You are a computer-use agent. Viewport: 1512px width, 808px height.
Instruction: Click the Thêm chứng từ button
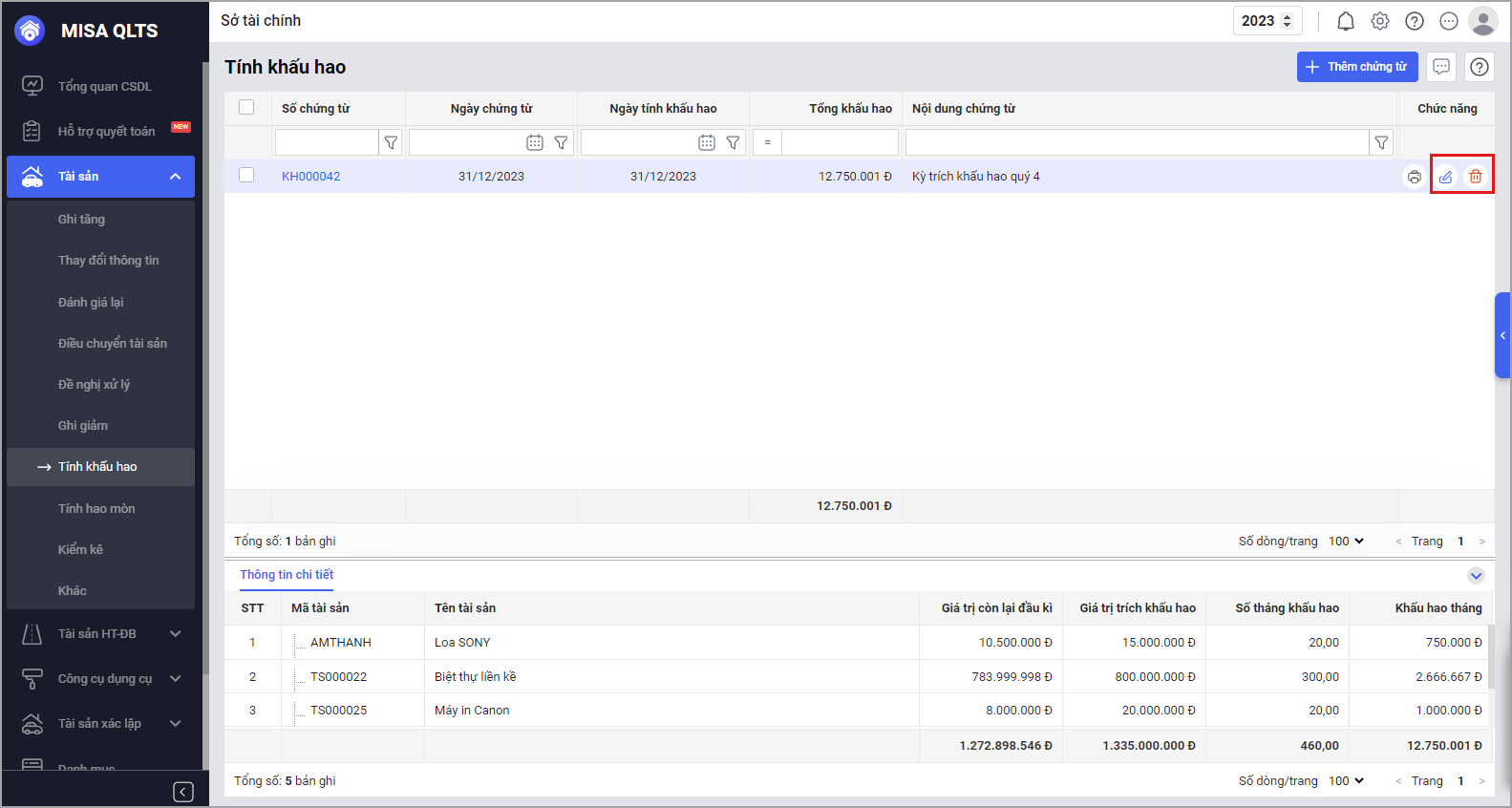[1356, 67]
